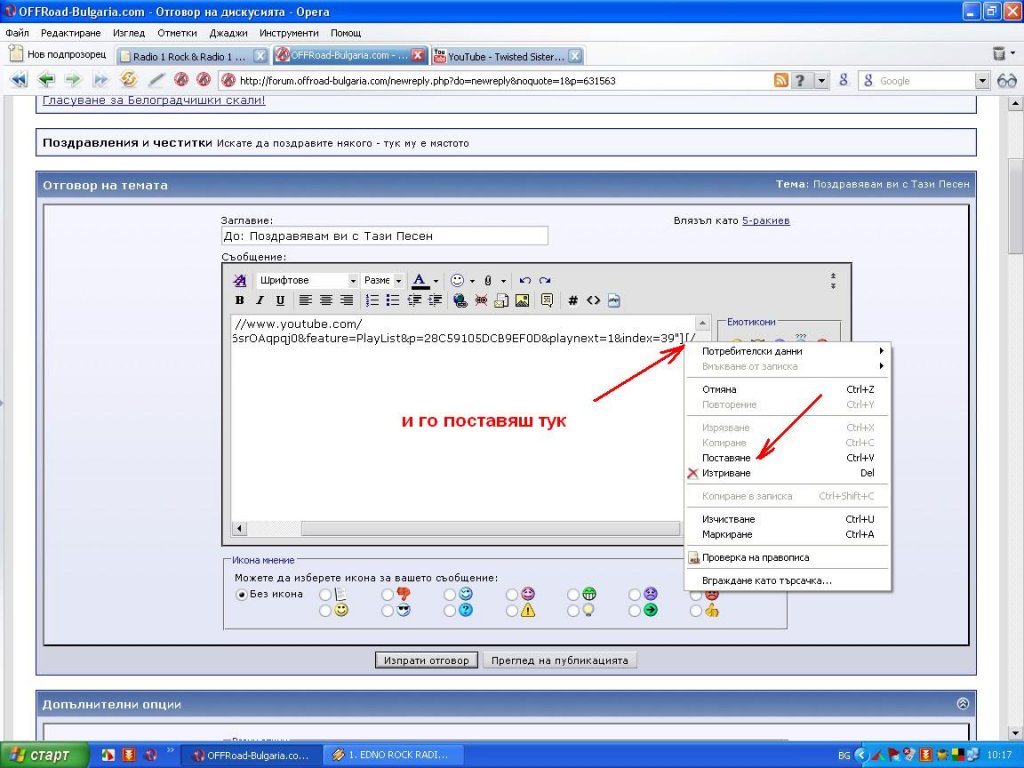Click the text color 'A' swatch button
The height and width of the screenshot is (768, 1024).
pos(419,281)
